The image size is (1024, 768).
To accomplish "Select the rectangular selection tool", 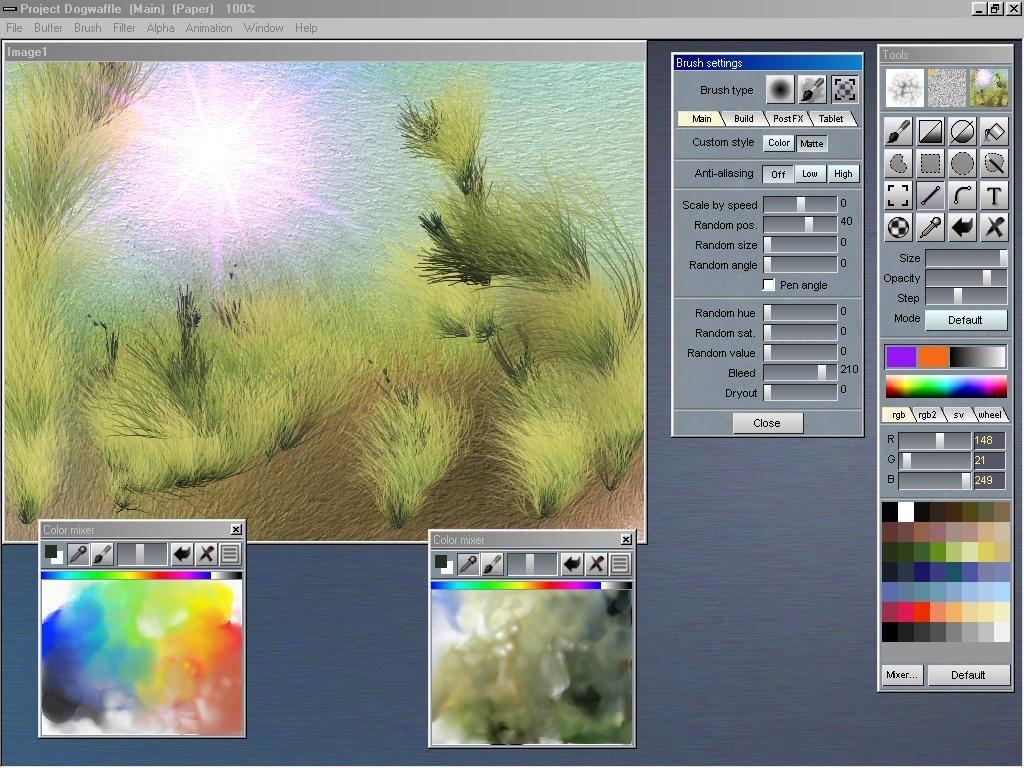I will [x=930, y=163].
